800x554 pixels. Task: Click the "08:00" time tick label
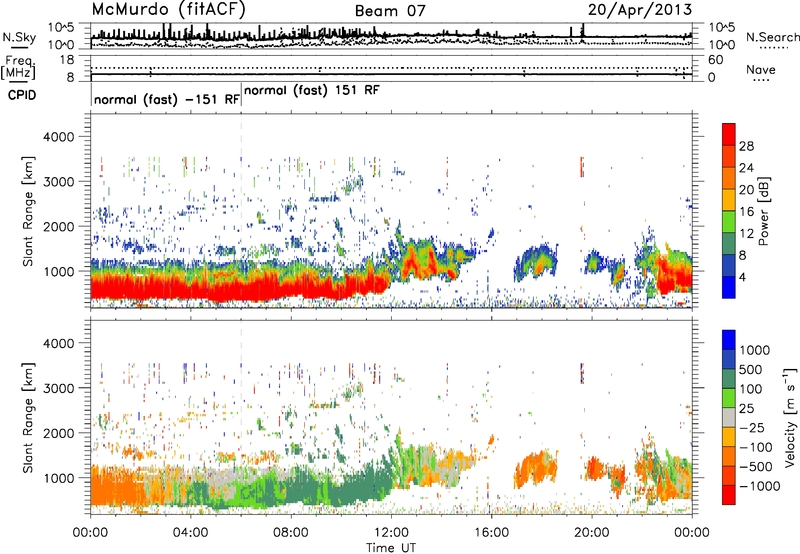click(x=291, y=533)
